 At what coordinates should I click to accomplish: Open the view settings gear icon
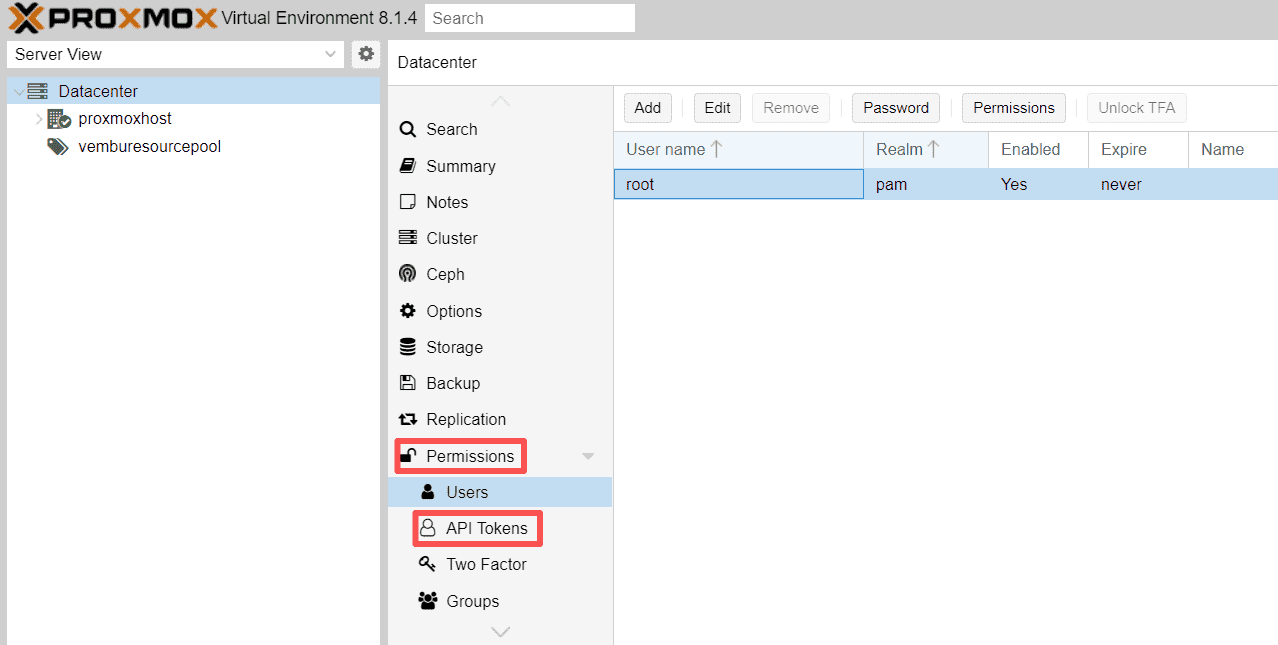[366, 54]
